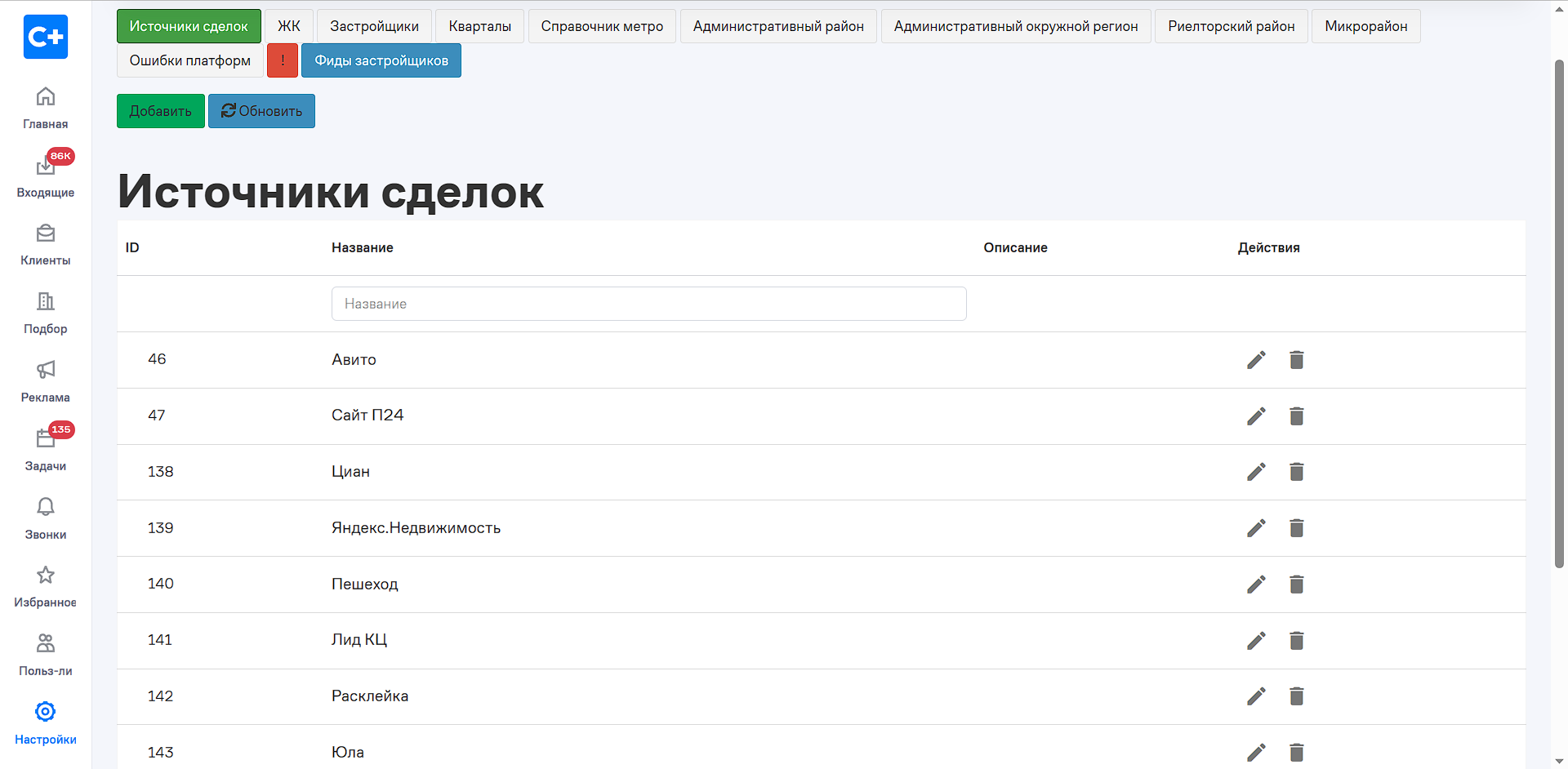Open Входящие inbox with 86K badge
This screenshot has width=1568, height=769.
(x=46, y=175)
